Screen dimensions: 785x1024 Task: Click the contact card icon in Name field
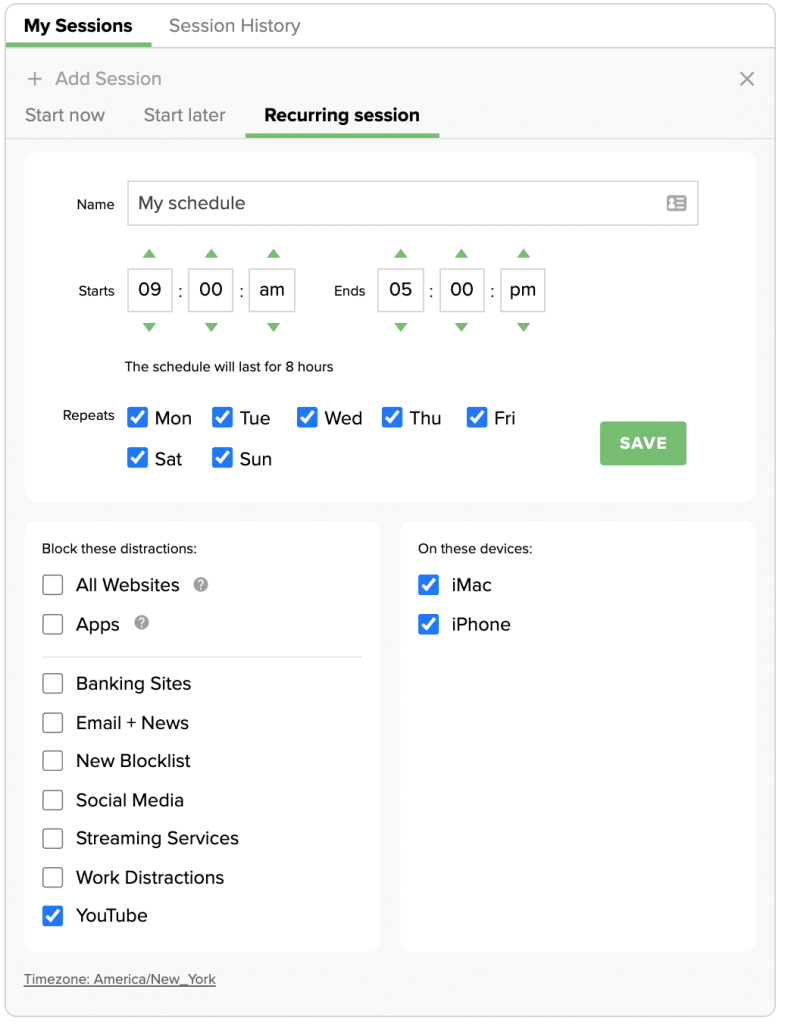coord(678,203)
